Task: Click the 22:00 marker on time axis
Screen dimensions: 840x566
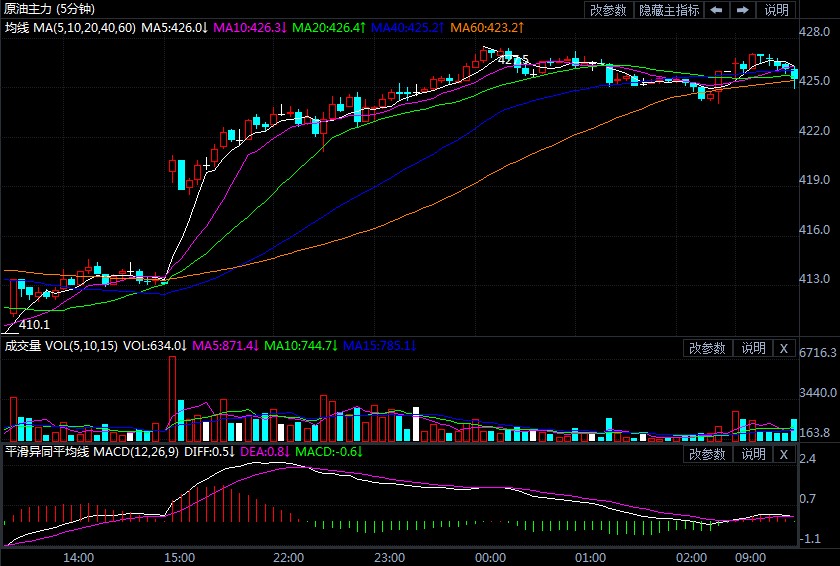Action: pyautogui.click(x=288, y=557)
